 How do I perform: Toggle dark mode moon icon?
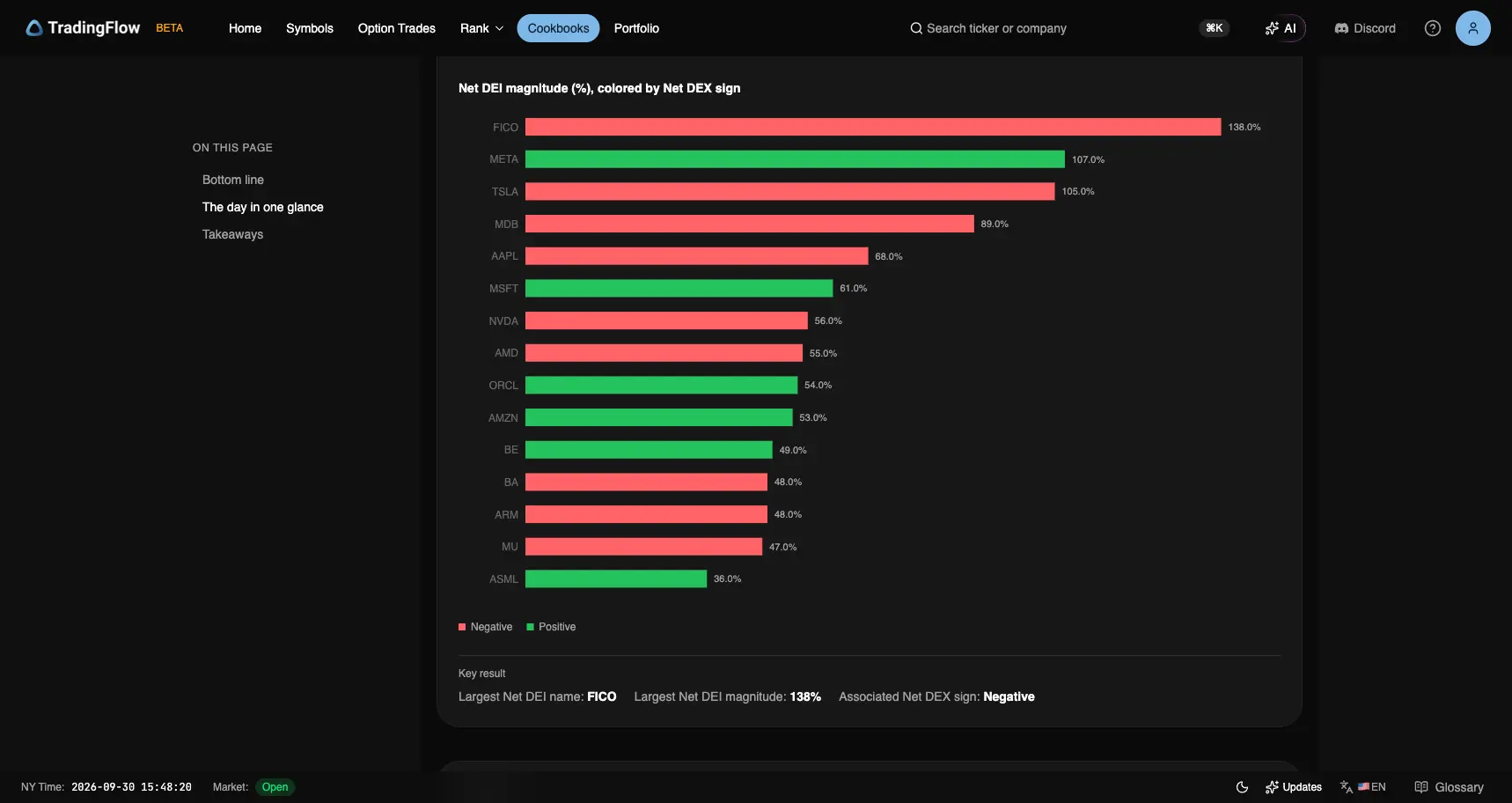tap(1243, 787)
